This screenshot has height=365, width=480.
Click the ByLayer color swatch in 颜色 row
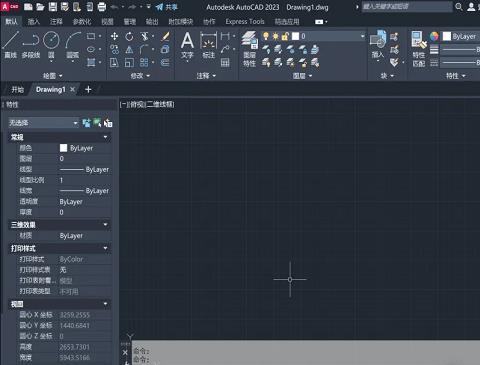(63, 148)
